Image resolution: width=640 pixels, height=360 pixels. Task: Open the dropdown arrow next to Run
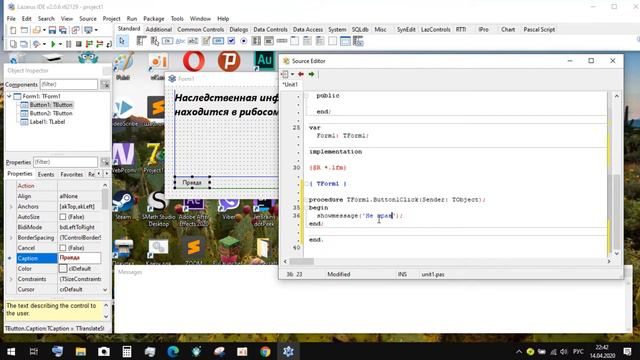[60, 44]
